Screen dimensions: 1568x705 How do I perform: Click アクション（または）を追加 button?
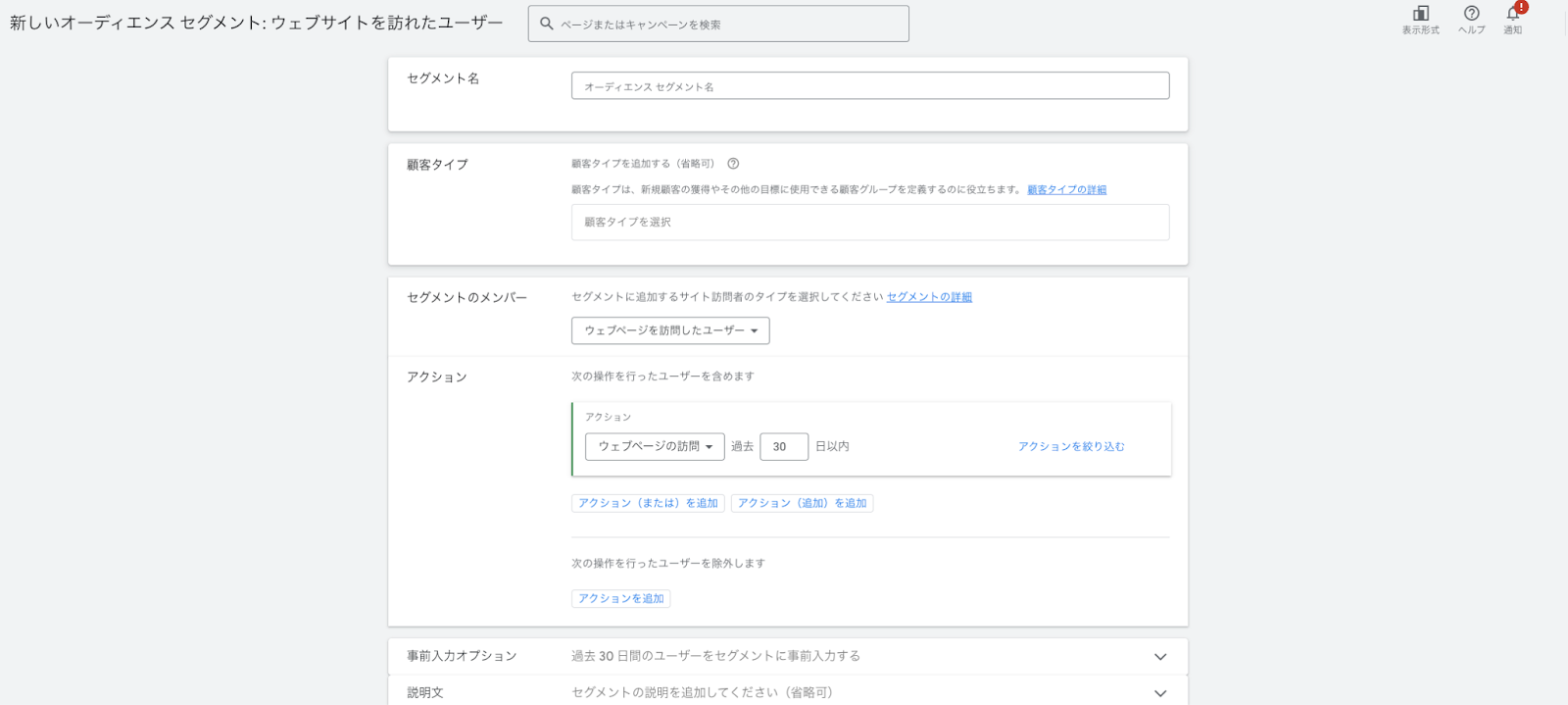(x=648, y=503)
